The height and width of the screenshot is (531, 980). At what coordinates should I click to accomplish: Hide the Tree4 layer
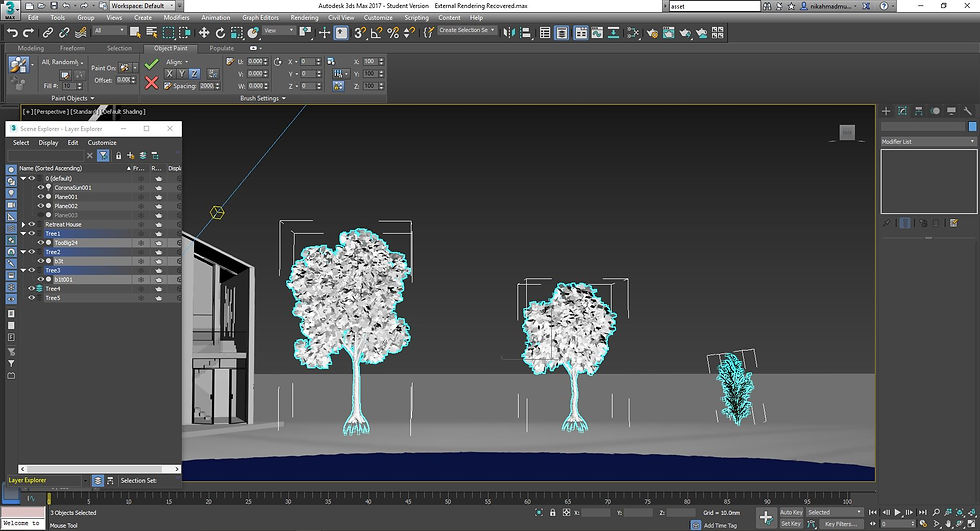(x=32, y=289)
